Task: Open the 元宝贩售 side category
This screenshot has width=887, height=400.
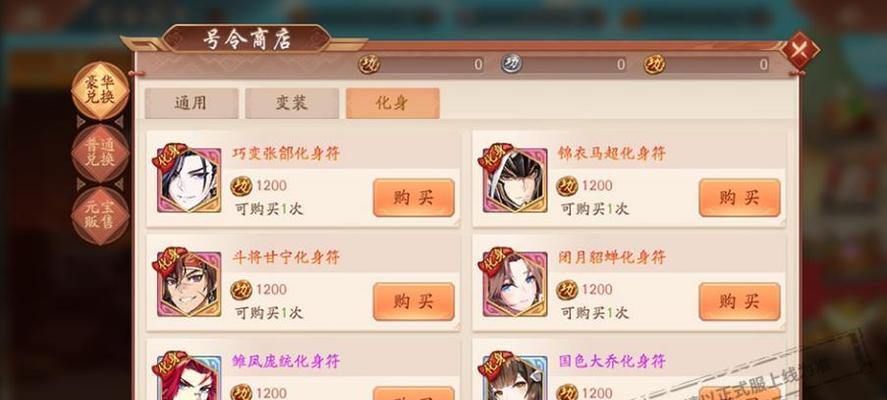Action: (x=100, y=216)
